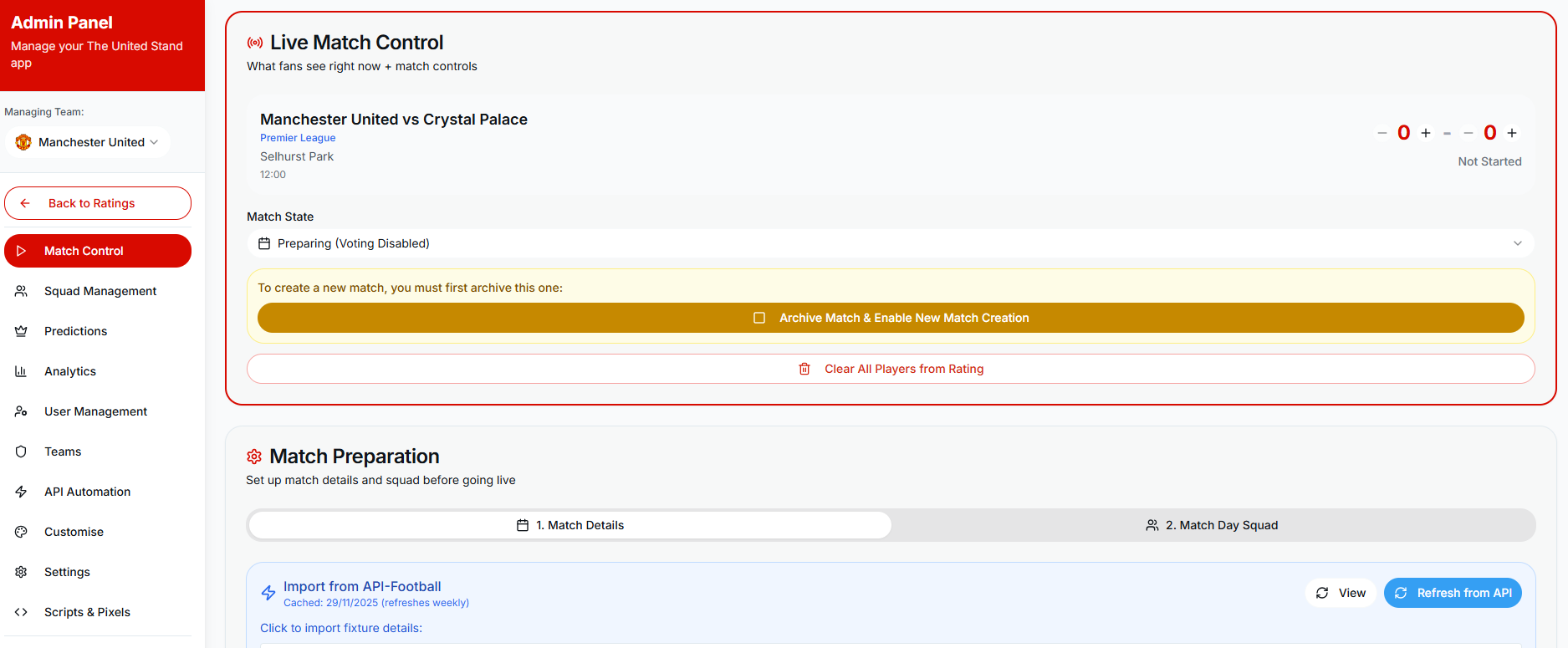Click the 12:00 kickoff time
This screenshot has height=648, width=1568.
point(273,175)
